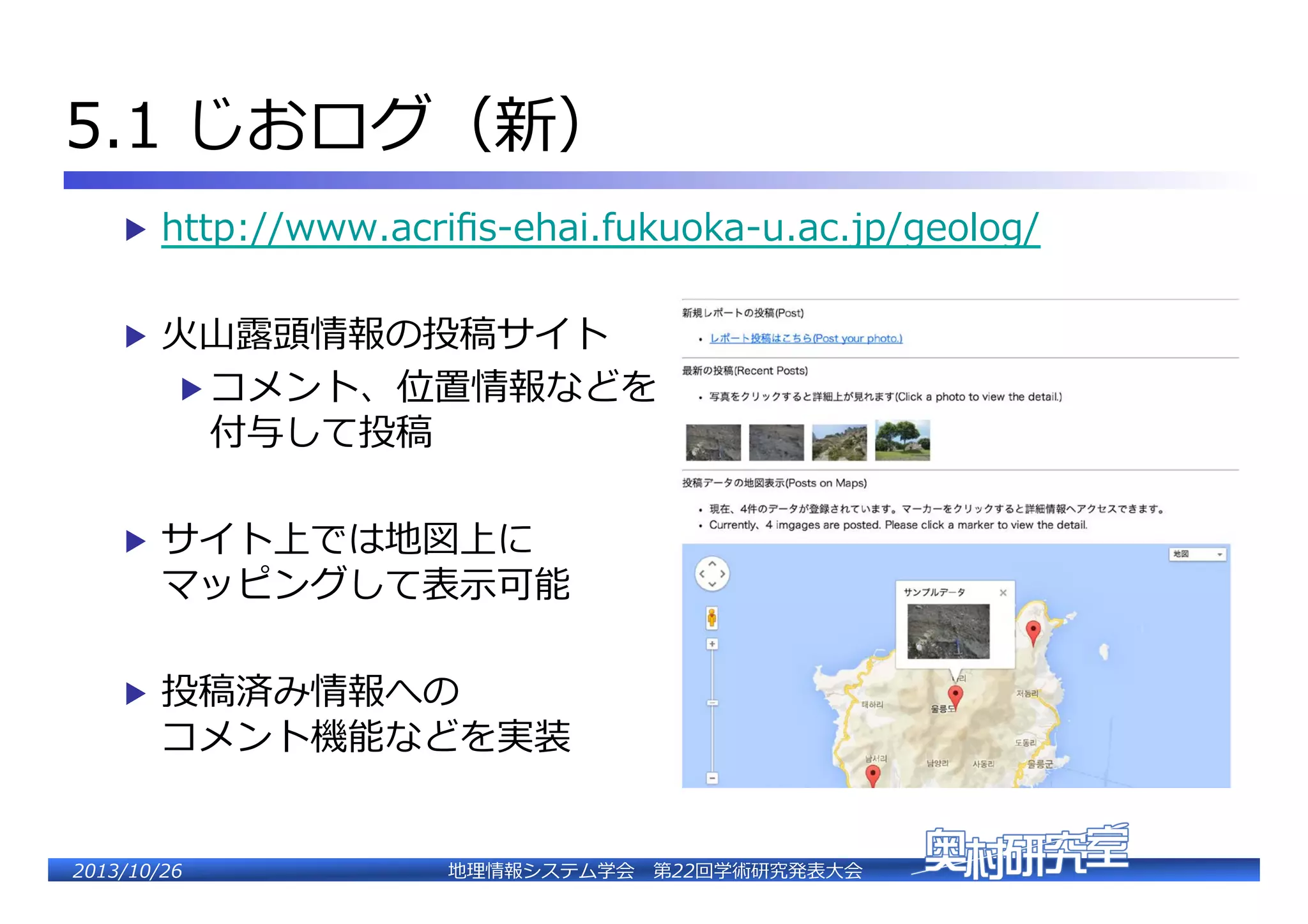Open the 地図 map type dropdown
This screenshot has width=1308, height=924.
click(x=1198, y=554)
